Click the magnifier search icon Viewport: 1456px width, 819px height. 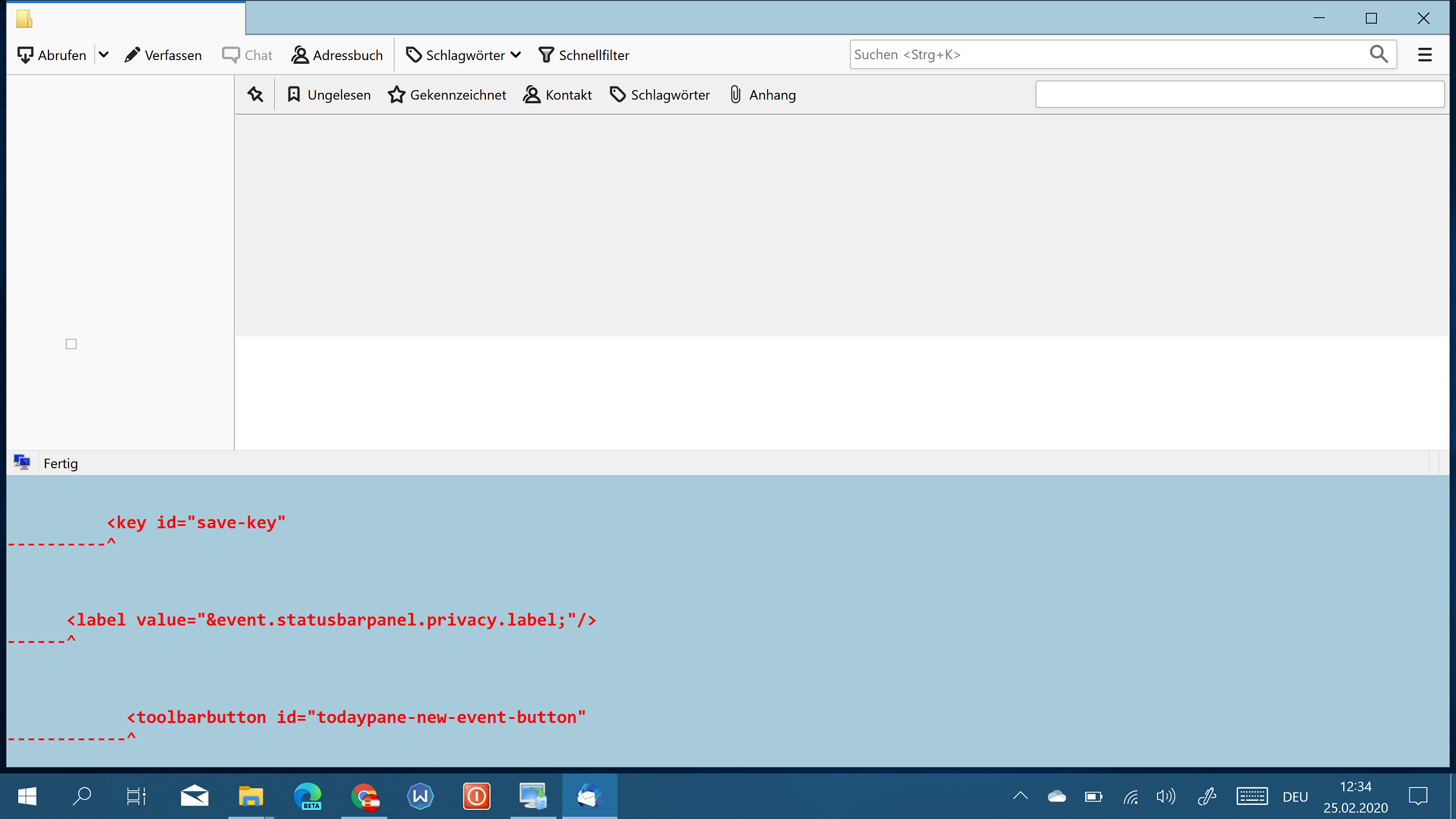1378,55
